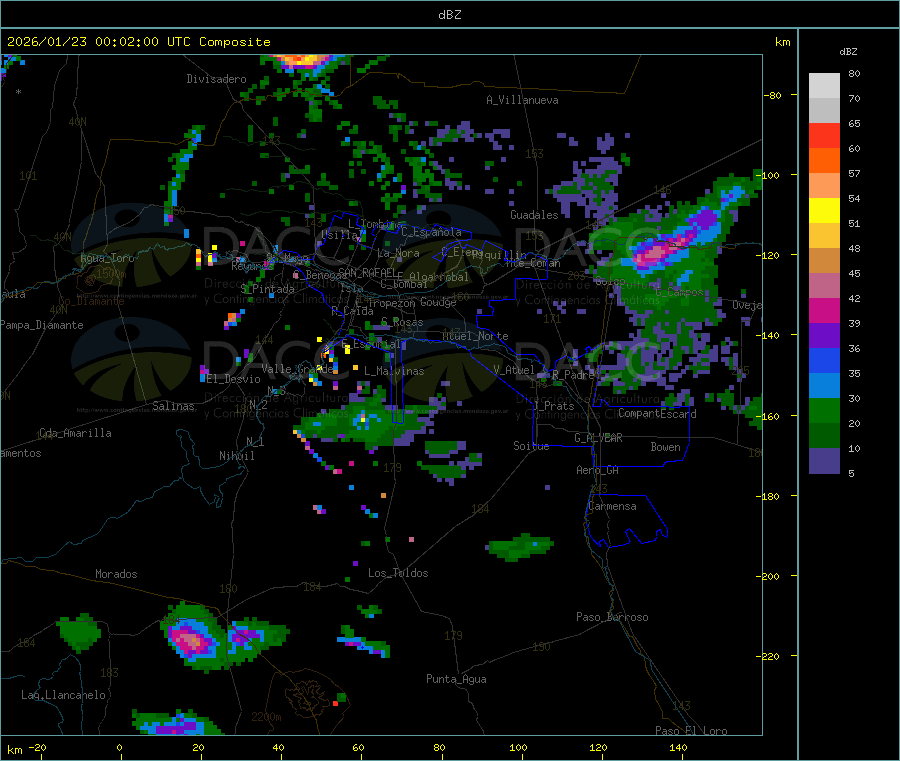Click the L_Malvinas label
This screenshot has width=900, height=761.
(x=394, y=371)
